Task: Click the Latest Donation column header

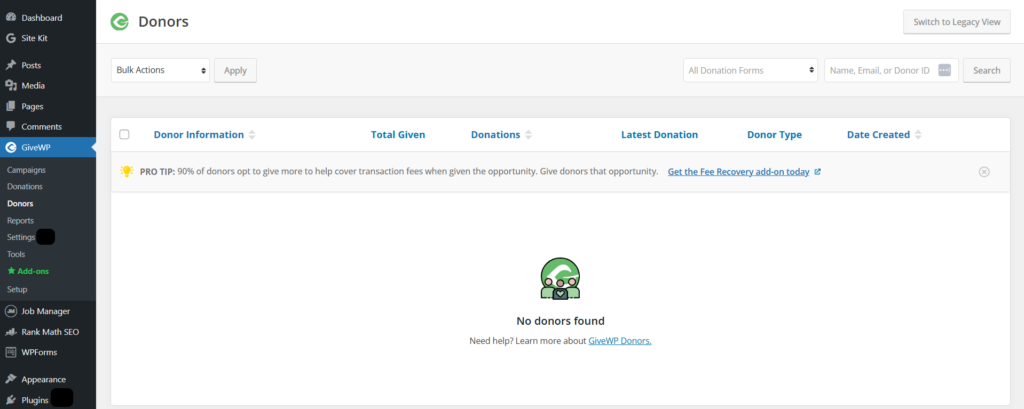Action: pyautogui.click(x=660, y=135)
